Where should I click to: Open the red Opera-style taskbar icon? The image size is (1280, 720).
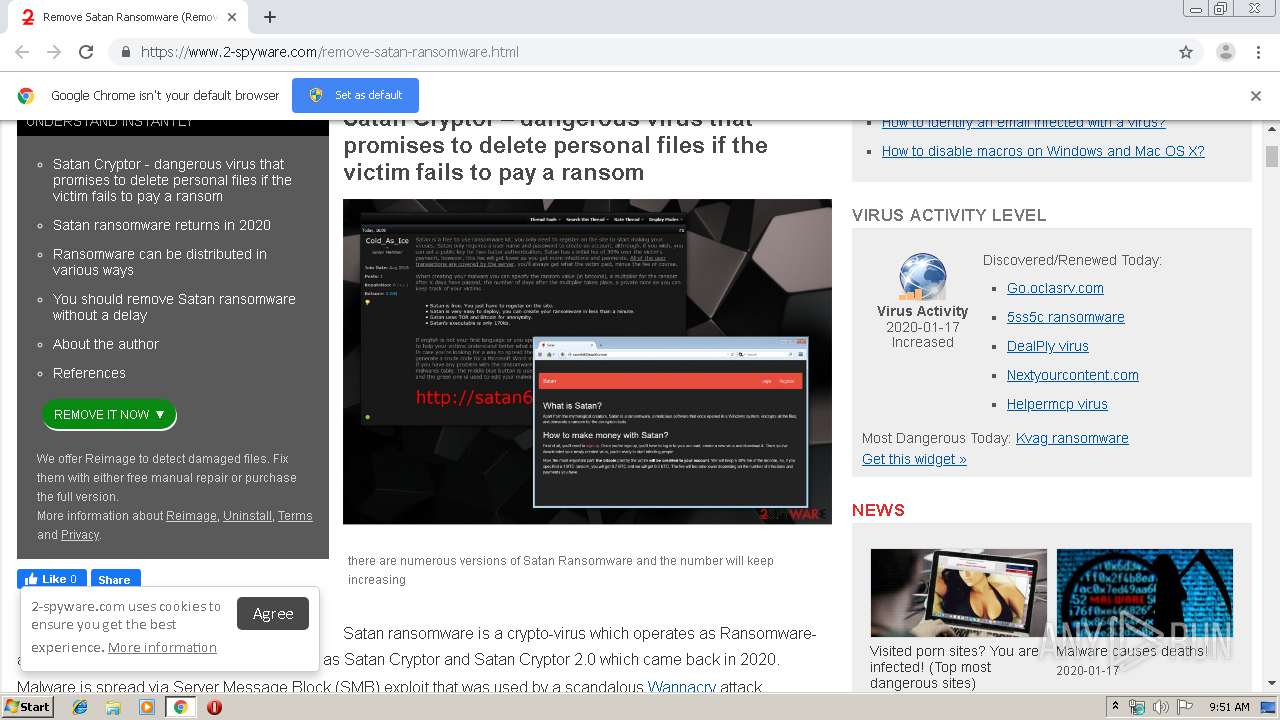[214, 707]
